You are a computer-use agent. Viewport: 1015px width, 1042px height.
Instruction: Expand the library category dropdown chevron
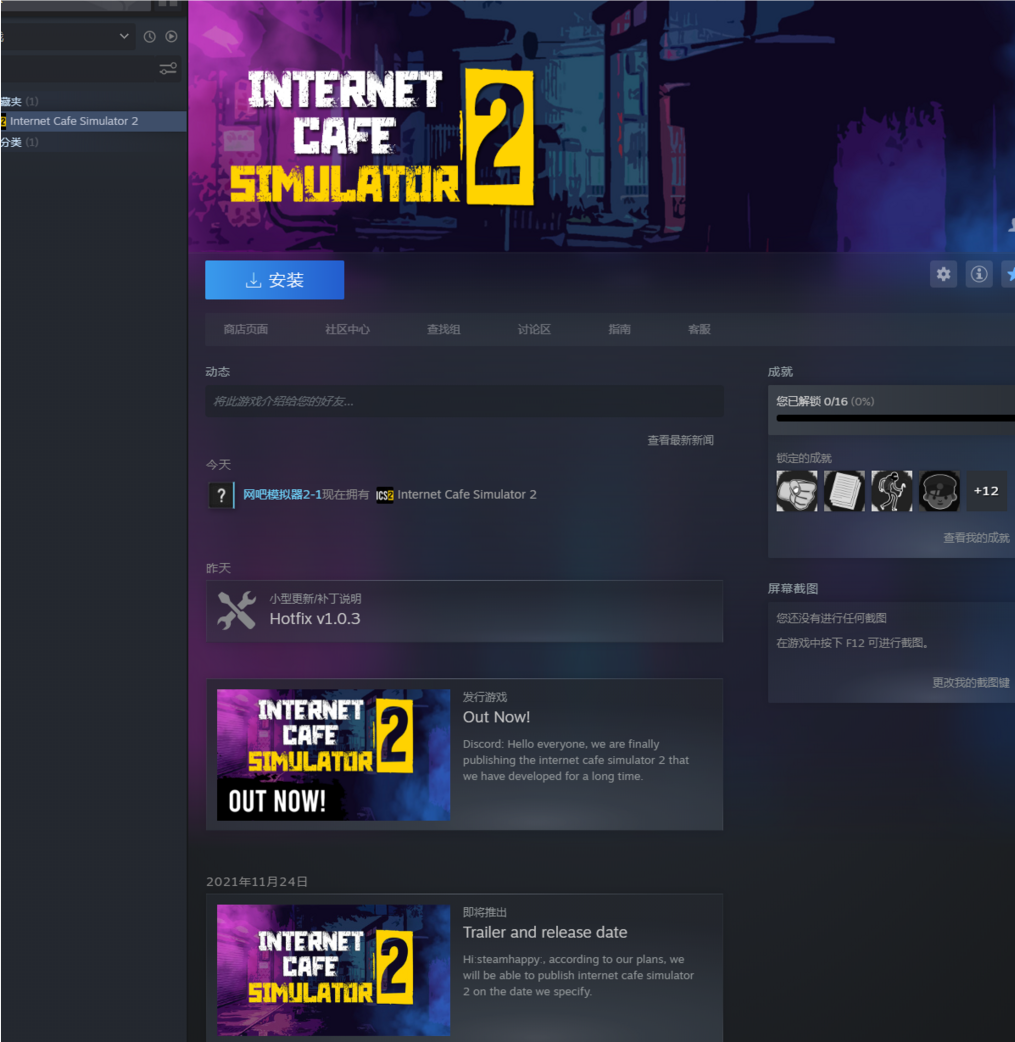(124, 36)
